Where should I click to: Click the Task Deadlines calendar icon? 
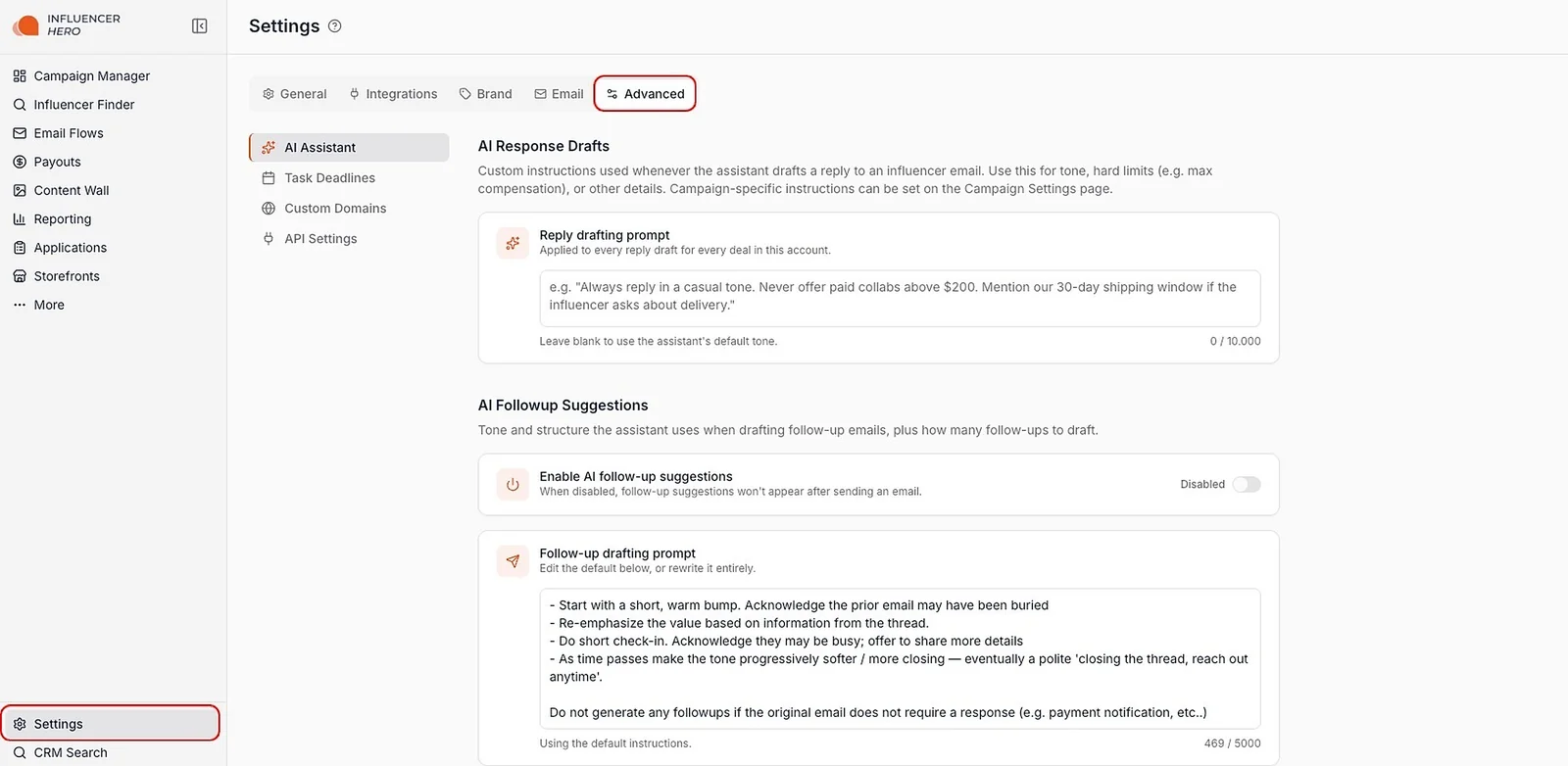269,178
